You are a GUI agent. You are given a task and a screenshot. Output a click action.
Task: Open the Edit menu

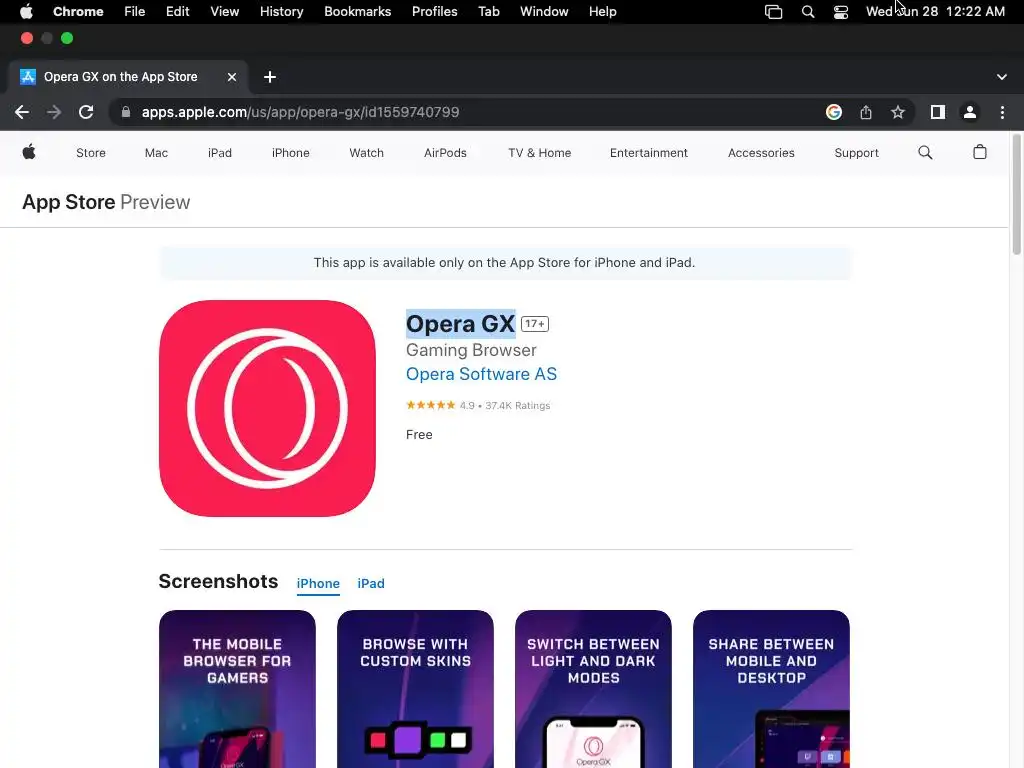[x=178, y=12]
